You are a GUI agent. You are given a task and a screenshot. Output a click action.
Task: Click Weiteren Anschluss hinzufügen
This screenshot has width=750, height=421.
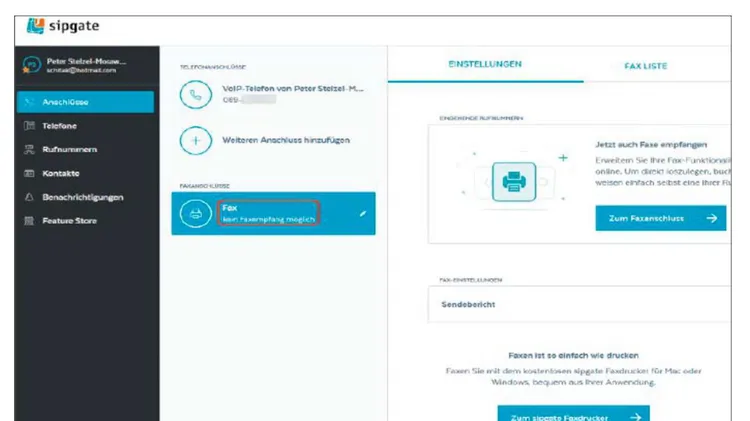(x=286, y=140)
